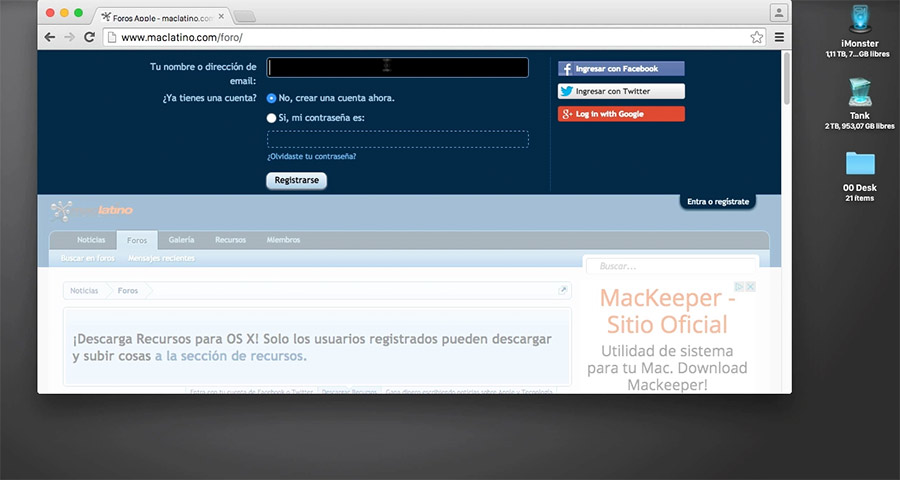Select 'No, crear una cuenta ahora' option

pos(271,98)
